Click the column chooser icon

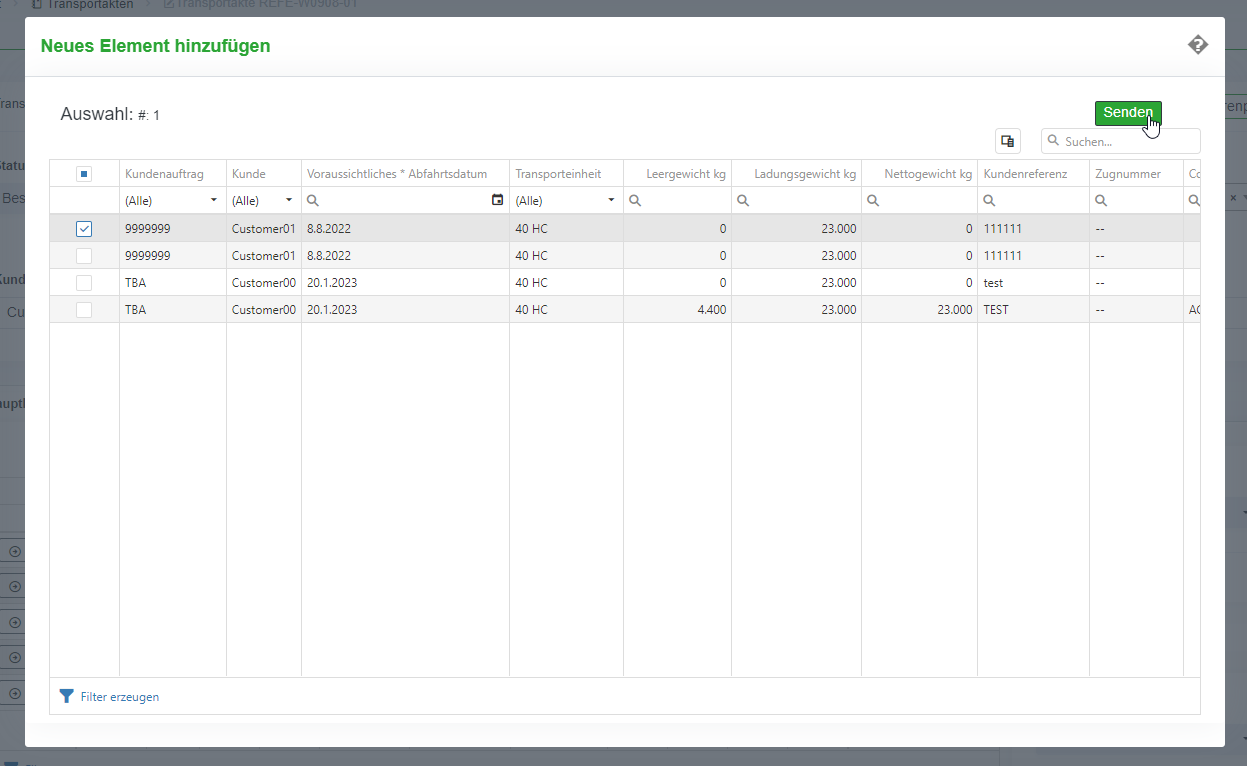click(x=1008, y=141)
